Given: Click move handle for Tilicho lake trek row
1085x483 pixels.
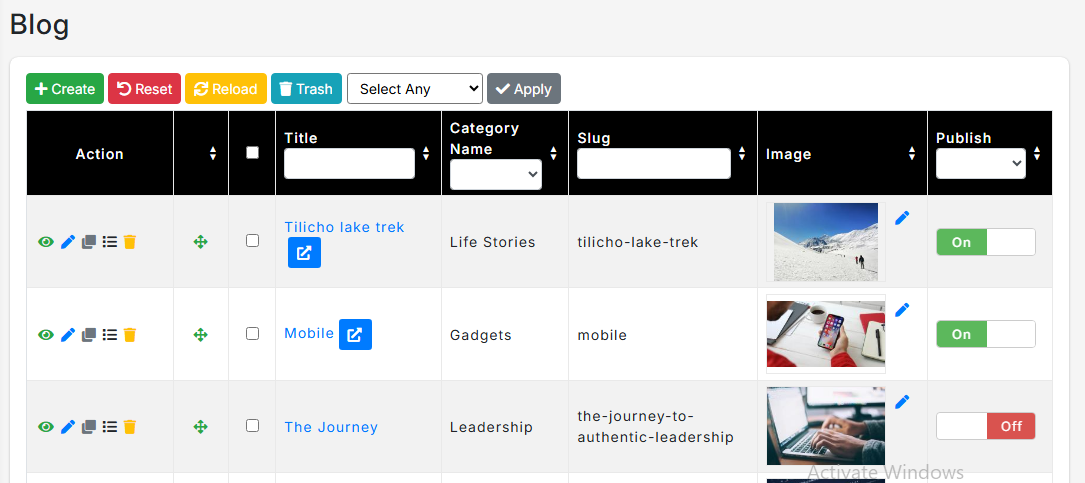Looking at the screenshot, I should pyautogui.click(x=201, y=242).
